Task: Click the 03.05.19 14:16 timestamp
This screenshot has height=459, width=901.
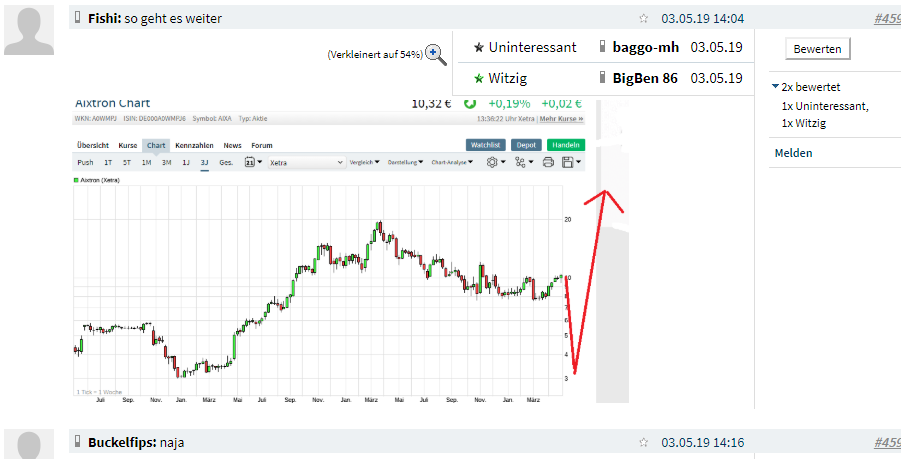Action: 703,443
